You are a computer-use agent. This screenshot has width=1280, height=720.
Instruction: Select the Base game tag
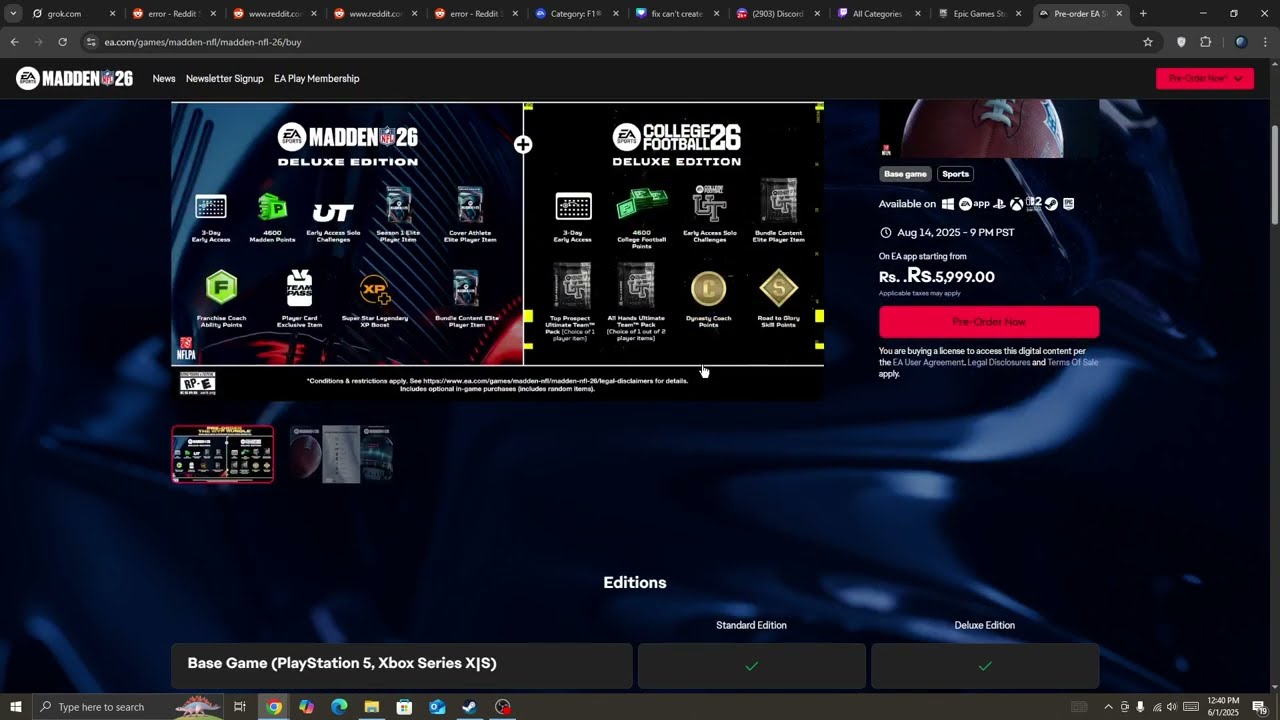pyautogui.click(x=905, y=174)
